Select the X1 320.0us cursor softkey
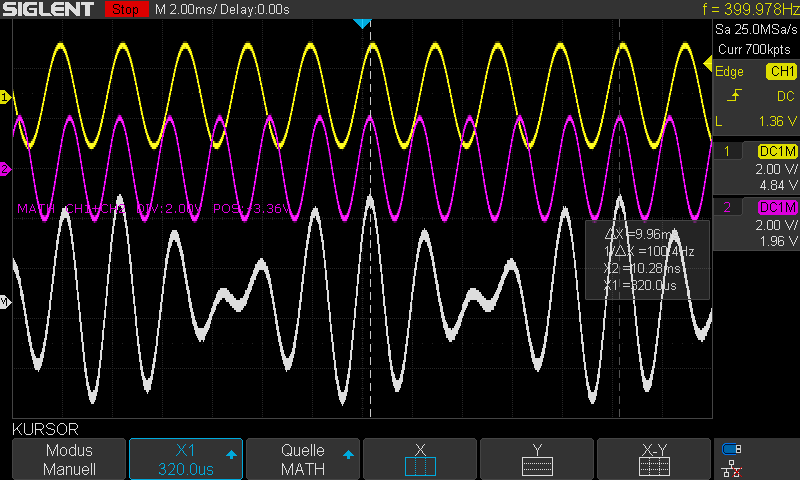 pyautogui.click(x=186, y=459)
